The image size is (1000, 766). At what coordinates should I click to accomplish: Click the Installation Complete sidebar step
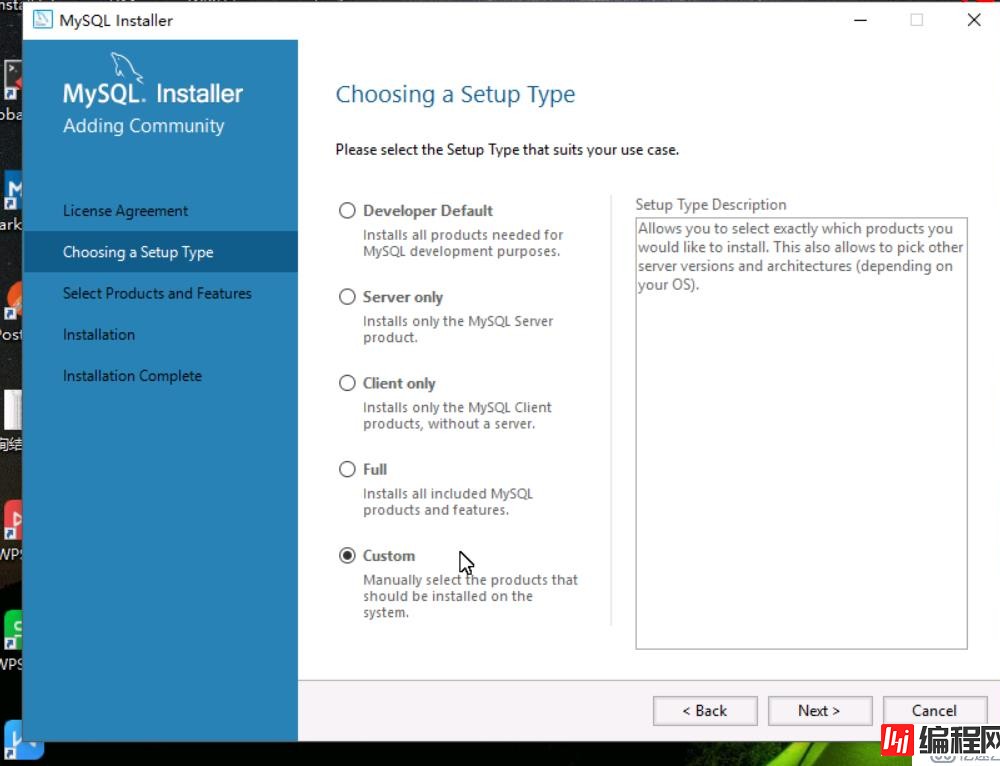coord(132,375)
